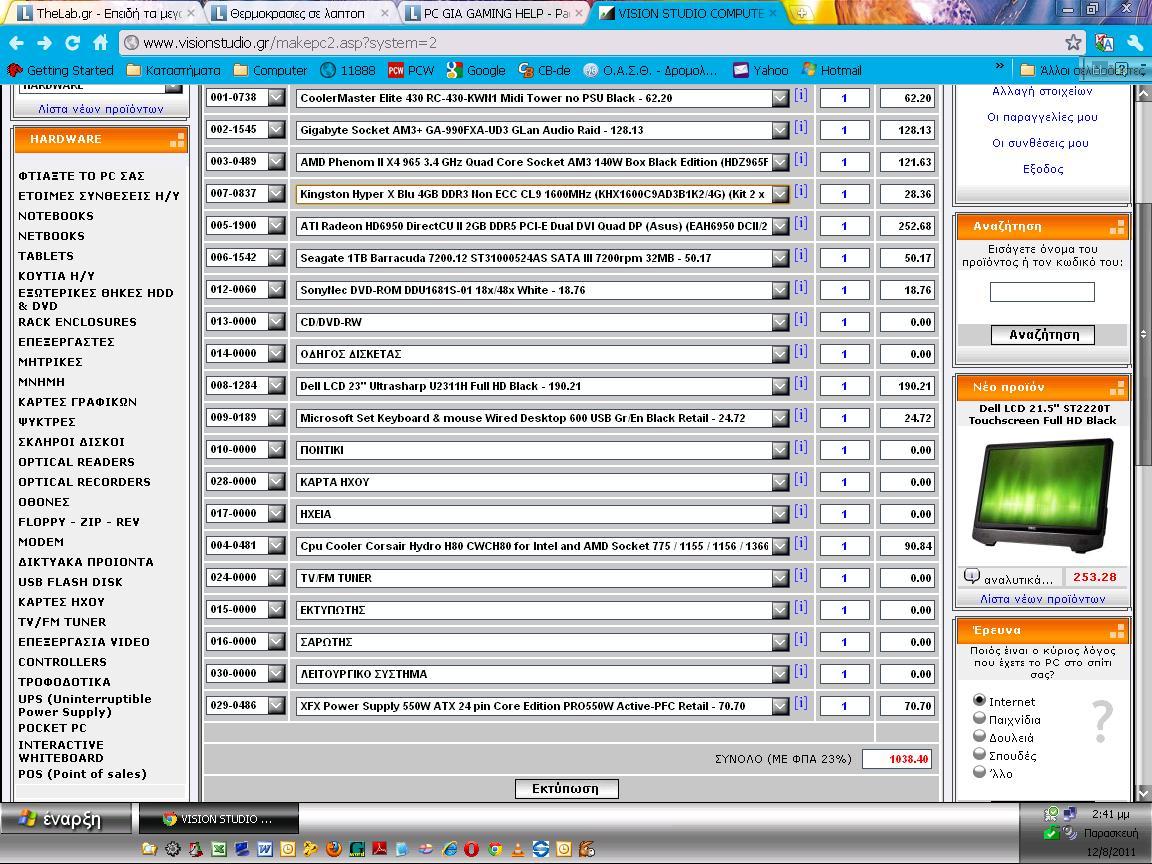Image resolution: width=1152 pixels, height=864 pixels.
Task: Open code dropdown showing 006-1542
Action: [276, 257]
